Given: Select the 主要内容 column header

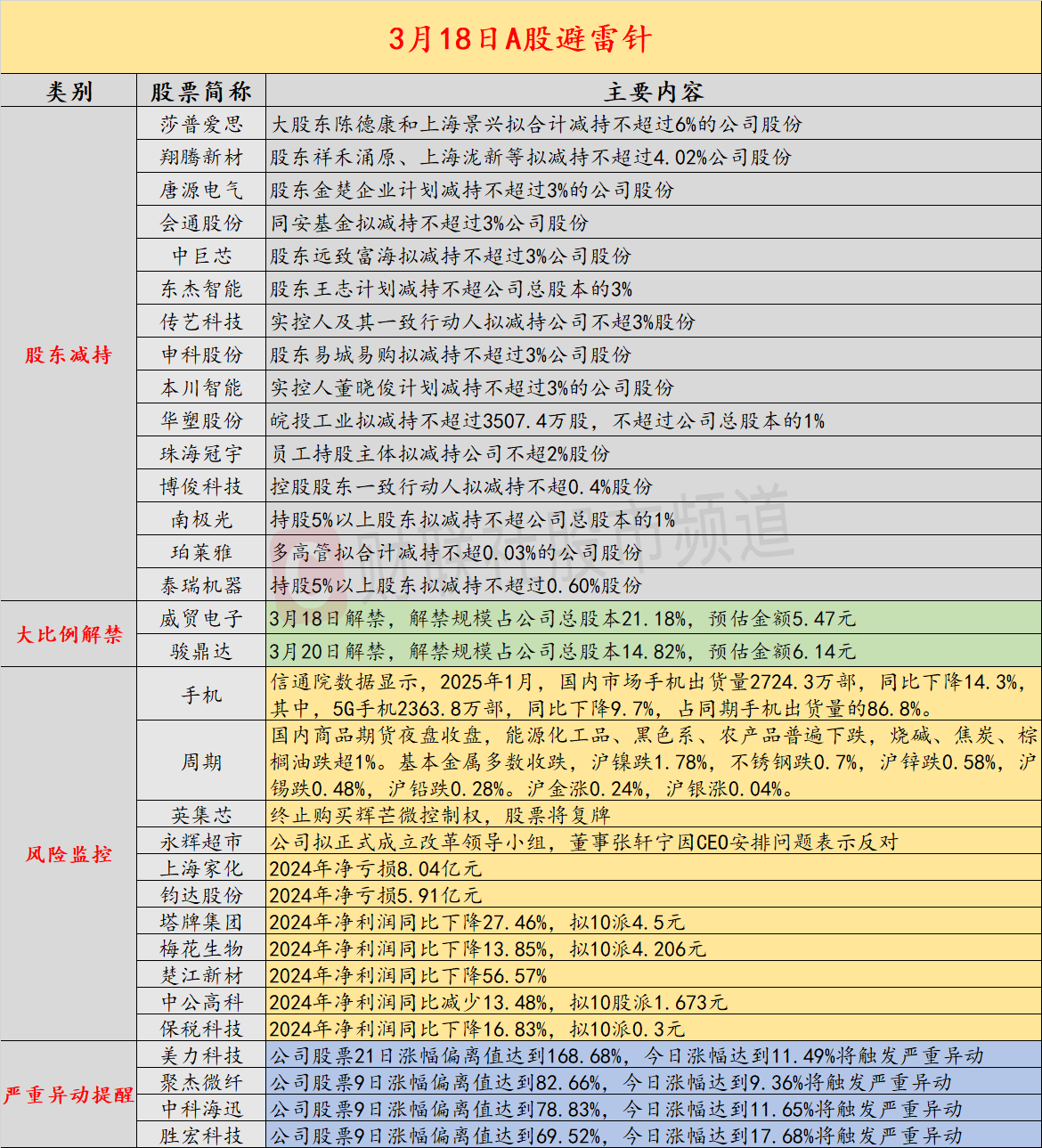Looking at the screenshot, I should (654, 92).
